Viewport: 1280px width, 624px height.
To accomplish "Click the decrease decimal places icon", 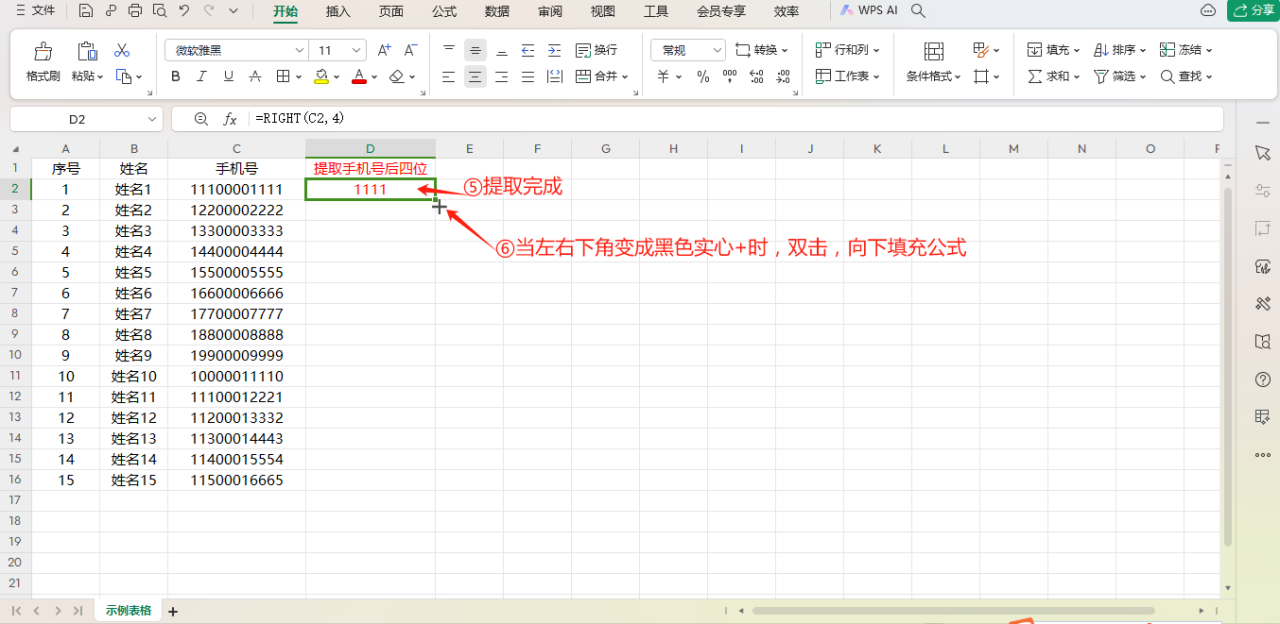I will [783, 76].
